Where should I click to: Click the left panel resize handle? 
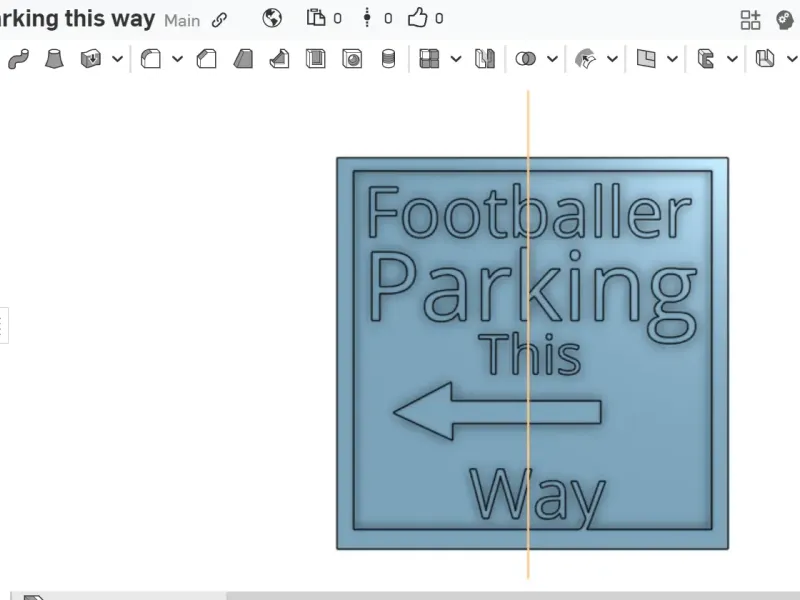[x=3, y=325]
